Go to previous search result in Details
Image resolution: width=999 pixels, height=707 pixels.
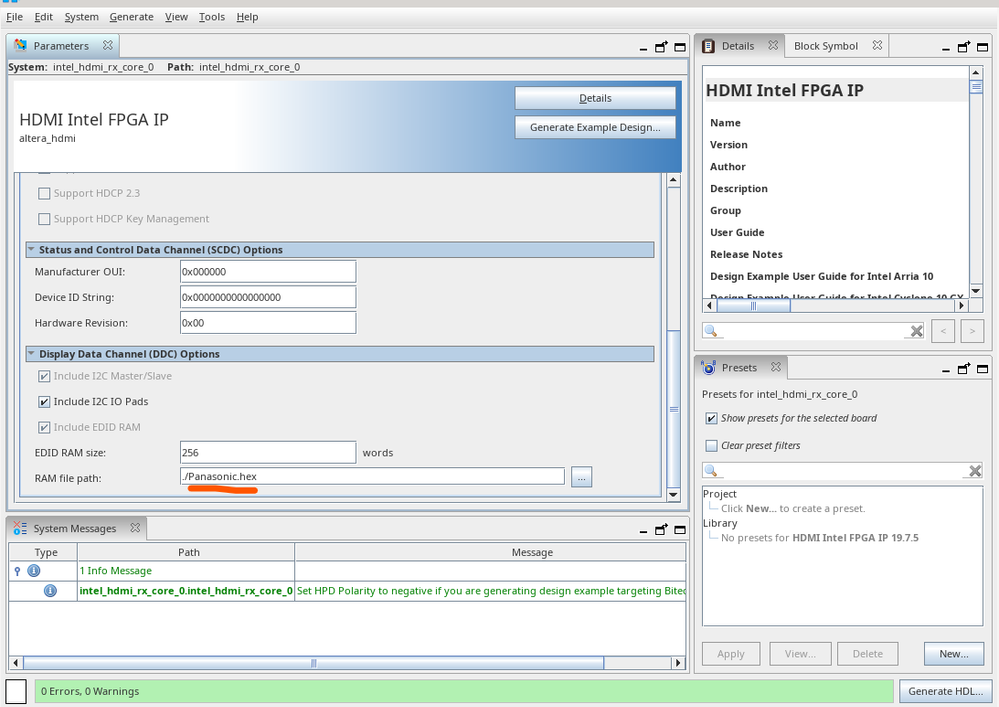pyautogui.click(x=943, y=331)
